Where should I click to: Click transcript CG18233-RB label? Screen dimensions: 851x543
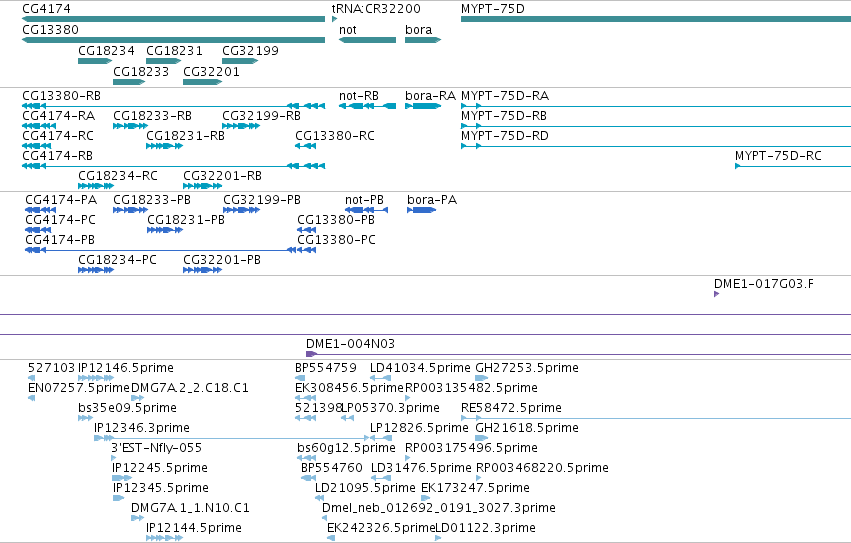coord(153,116)
